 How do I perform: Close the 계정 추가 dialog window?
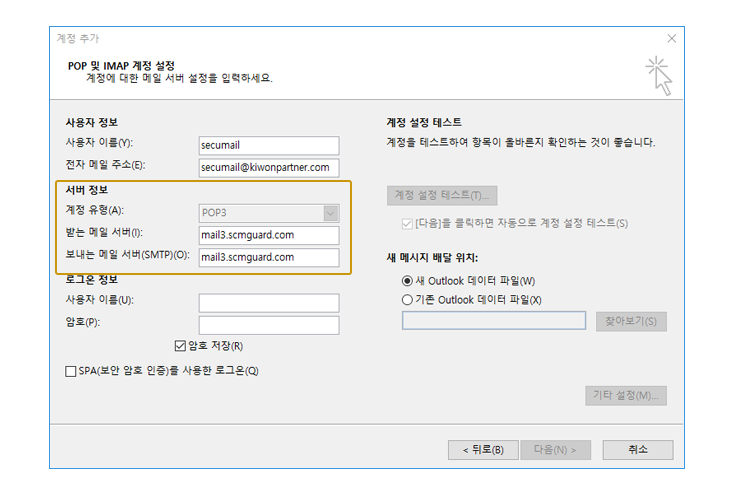click(671, 38)
